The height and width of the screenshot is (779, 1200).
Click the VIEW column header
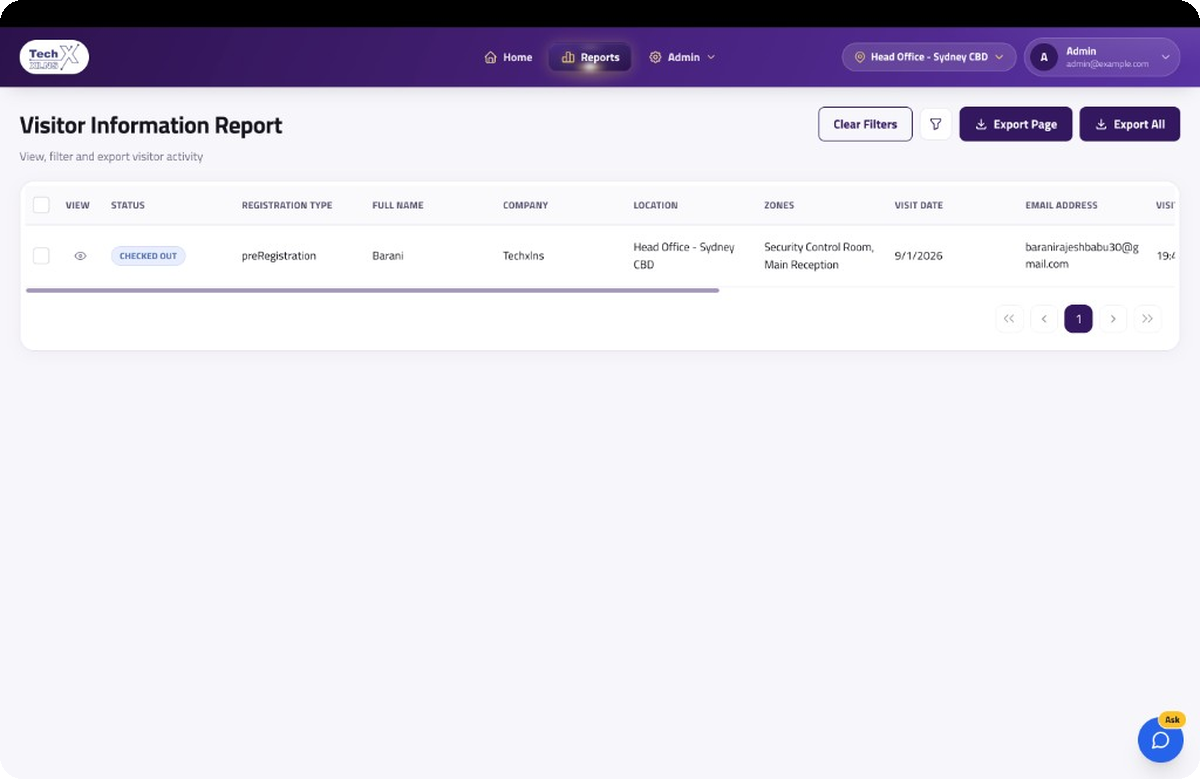click(78, 205)
